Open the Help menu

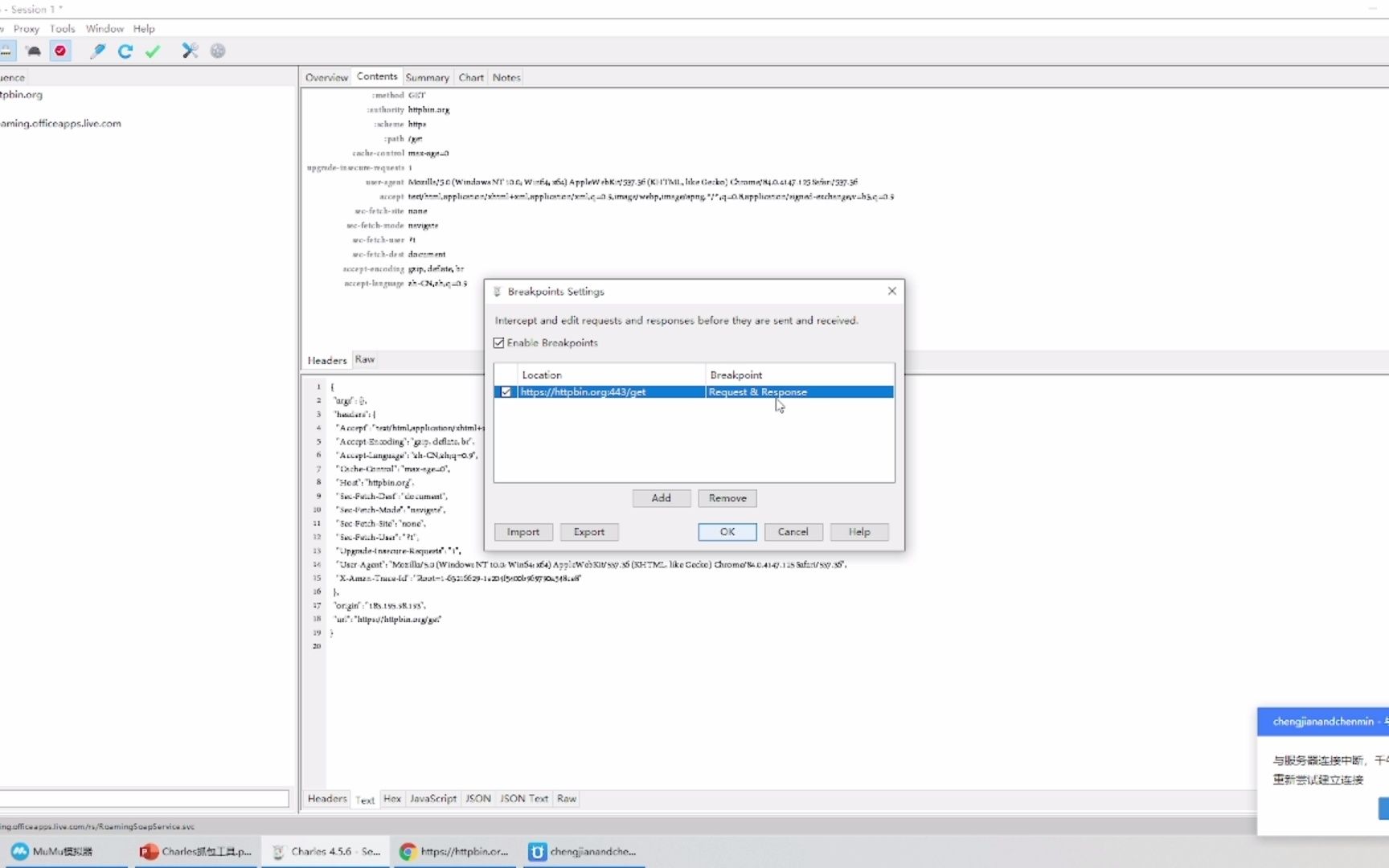[144, 28]
